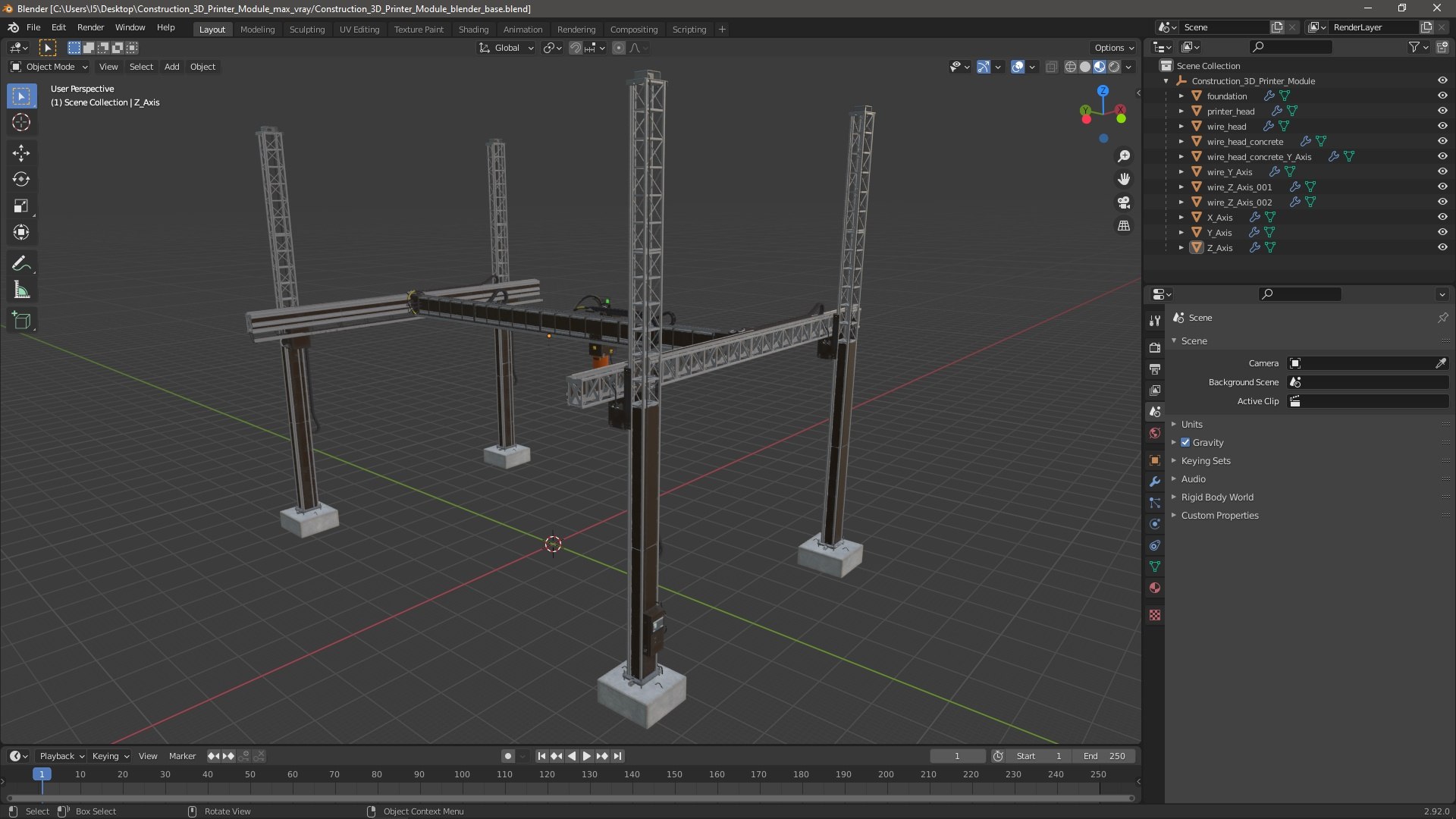The image size is (1456, 819).
Task: Open the File menu
Action: coord(33,27)
